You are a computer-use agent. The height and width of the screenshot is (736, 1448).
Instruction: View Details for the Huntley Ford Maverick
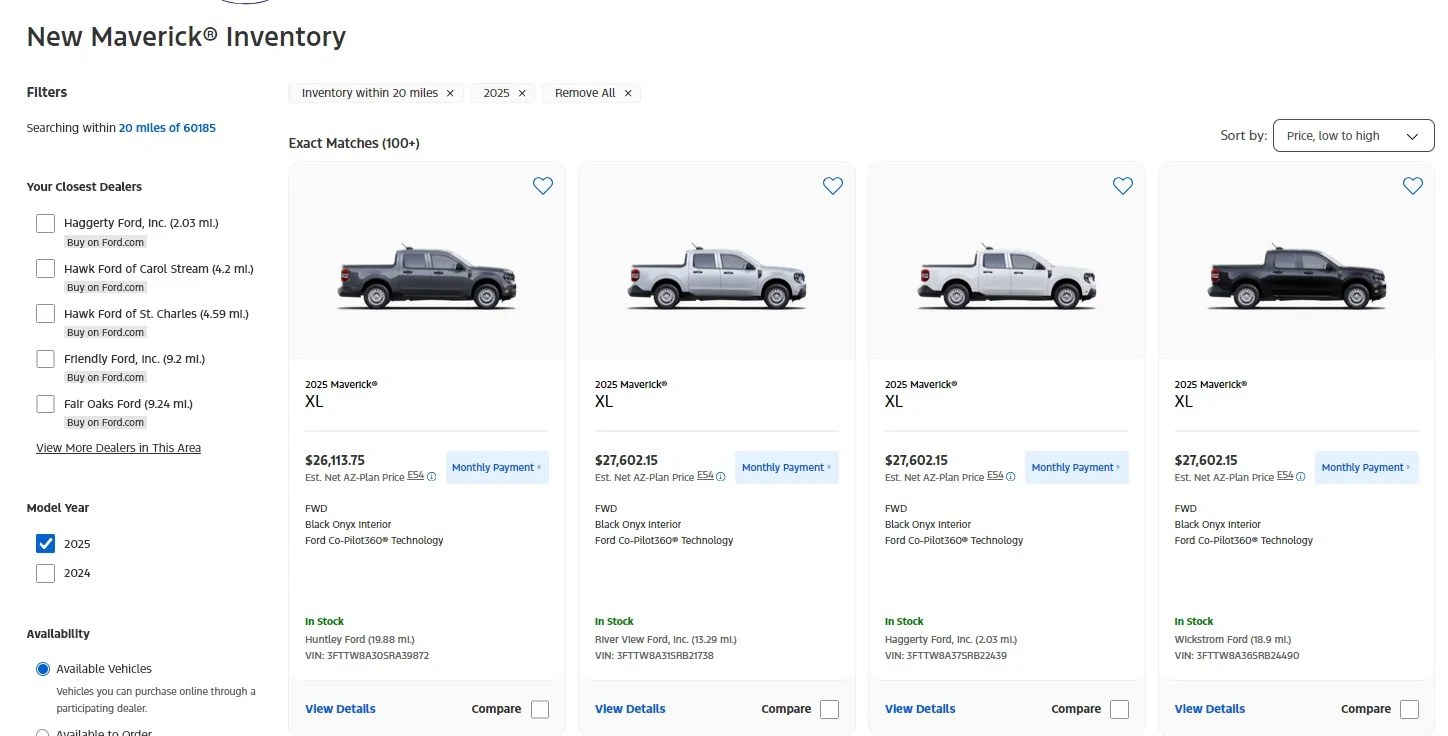(x=340, y=709)
